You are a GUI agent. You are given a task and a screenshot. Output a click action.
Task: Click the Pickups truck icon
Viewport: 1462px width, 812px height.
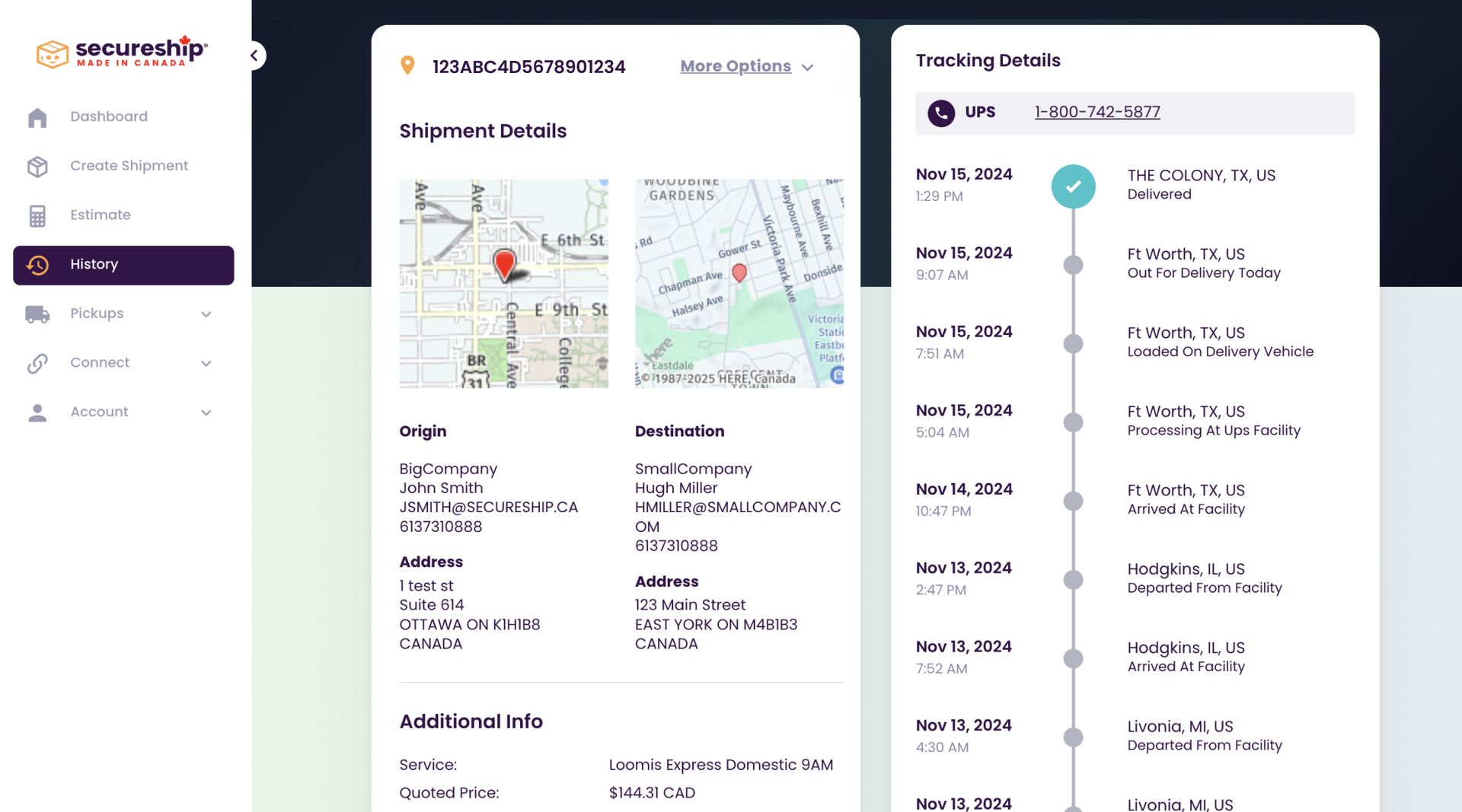pos(36,314)
